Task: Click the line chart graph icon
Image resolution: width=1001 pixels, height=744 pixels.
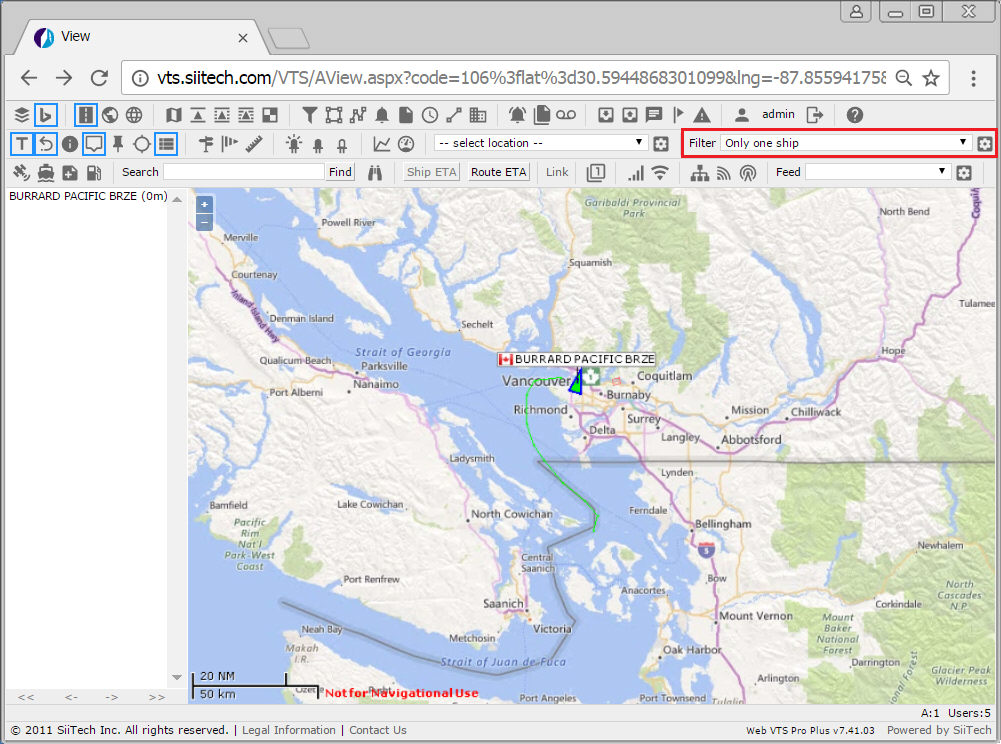Action: pos(382,144)
